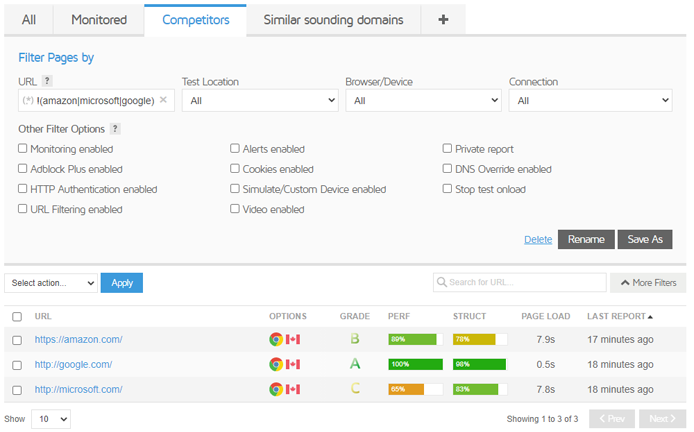Click the Last Report sort arrow
This screenshot has height=432, width=694.
tap(650, 316)
